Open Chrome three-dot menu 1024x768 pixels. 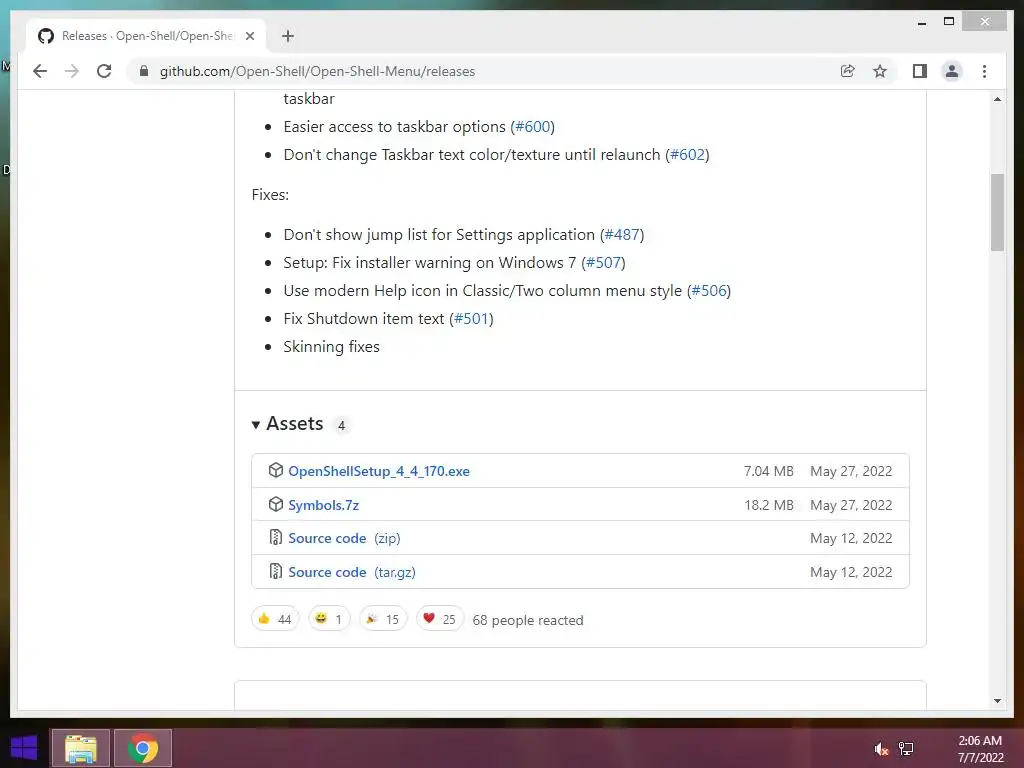pyautogui.click(x=984, y=71)
